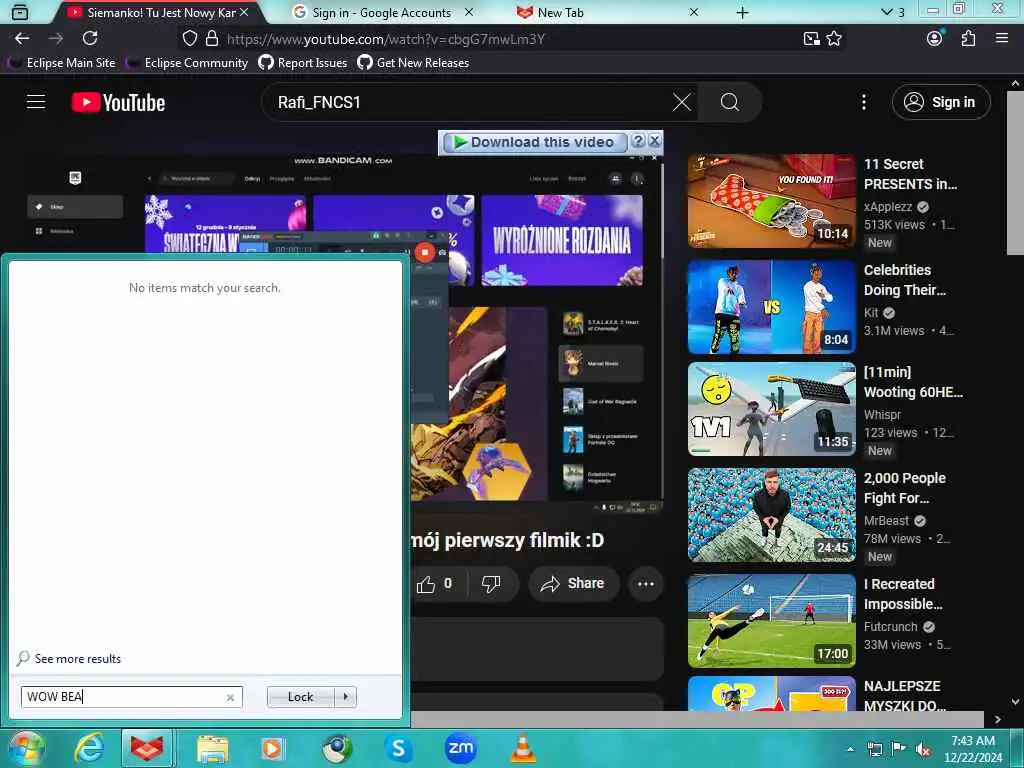
Task: Click Download this video button
Action: pos(535,142)
